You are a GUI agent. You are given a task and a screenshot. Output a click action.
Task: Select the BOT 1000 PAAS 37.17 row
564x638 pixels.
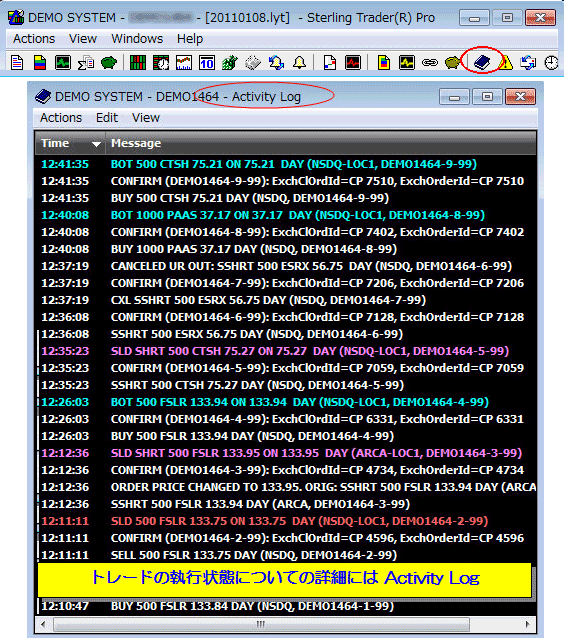[x=286, y=215]
